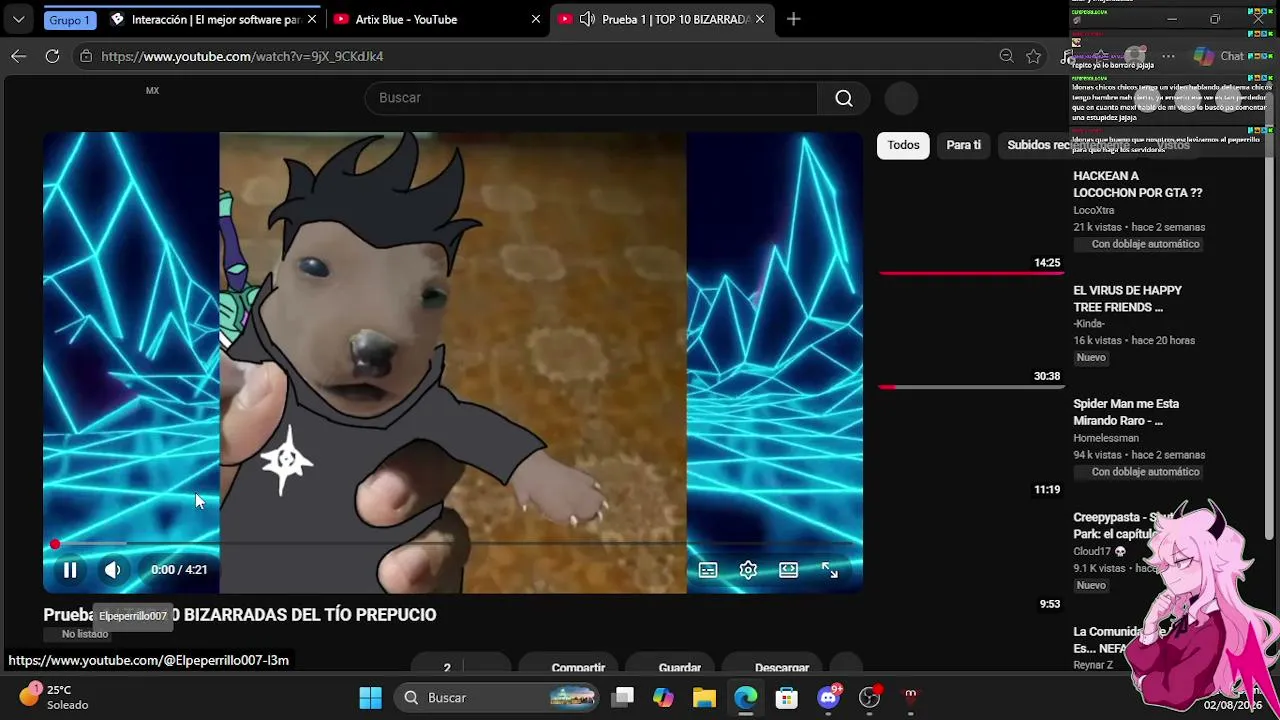The height and width of the screenshot is (720, 1280).
Task: Enter fullscreen with the expand icon
Action: pyautogui.click(x=830, y=570)
